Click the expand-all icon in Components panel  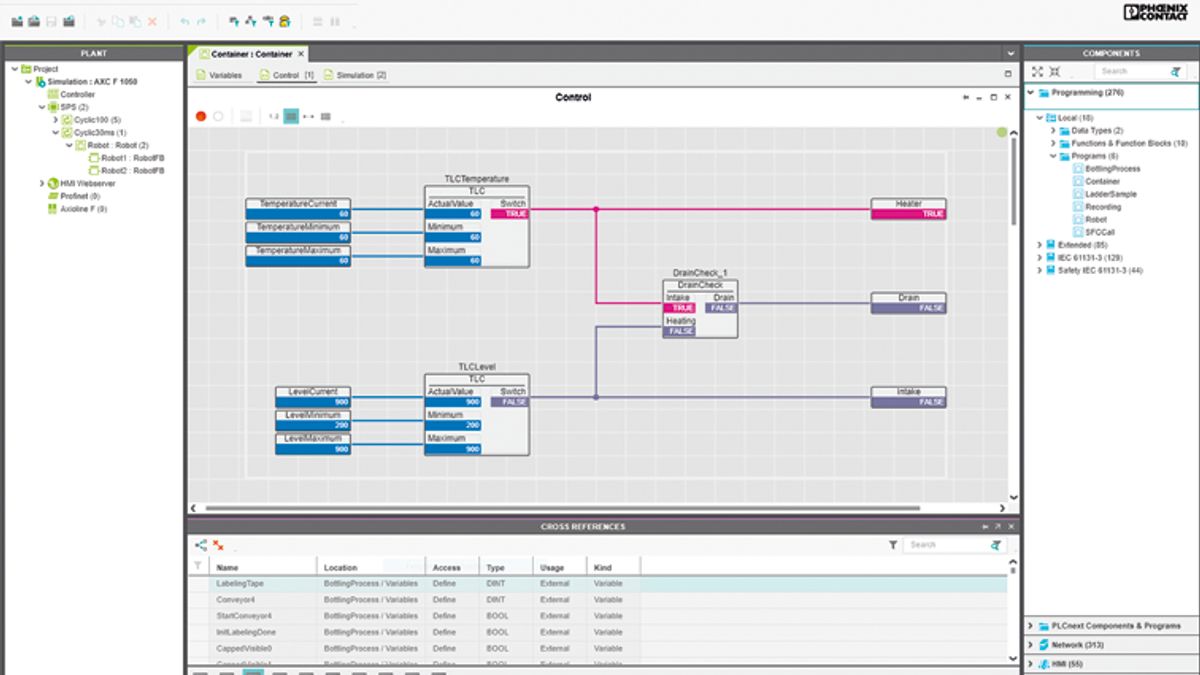tap(1037, 71)
